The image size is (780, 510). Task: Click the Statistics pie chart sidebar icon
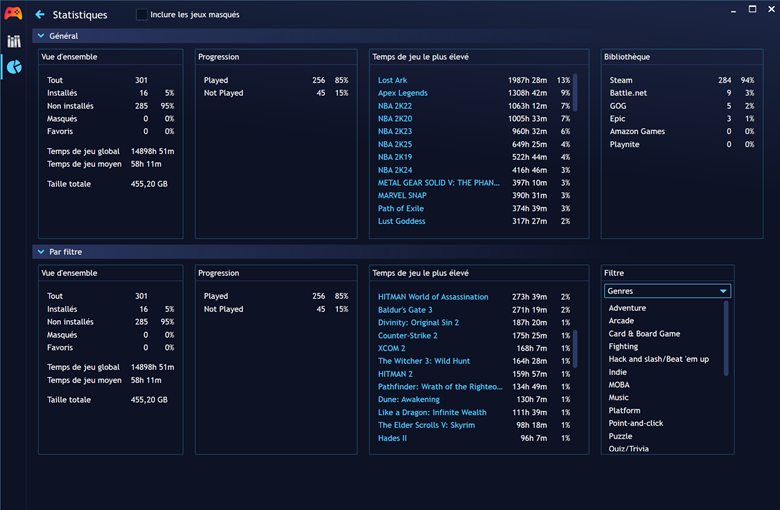13,67
